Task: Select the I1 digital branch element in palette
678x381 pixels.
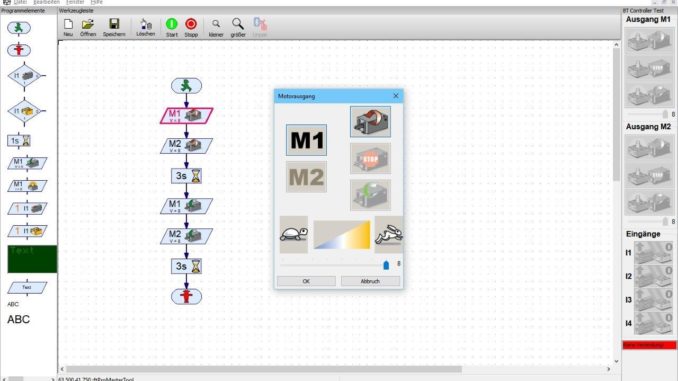Action: click(x=25, y=76)
